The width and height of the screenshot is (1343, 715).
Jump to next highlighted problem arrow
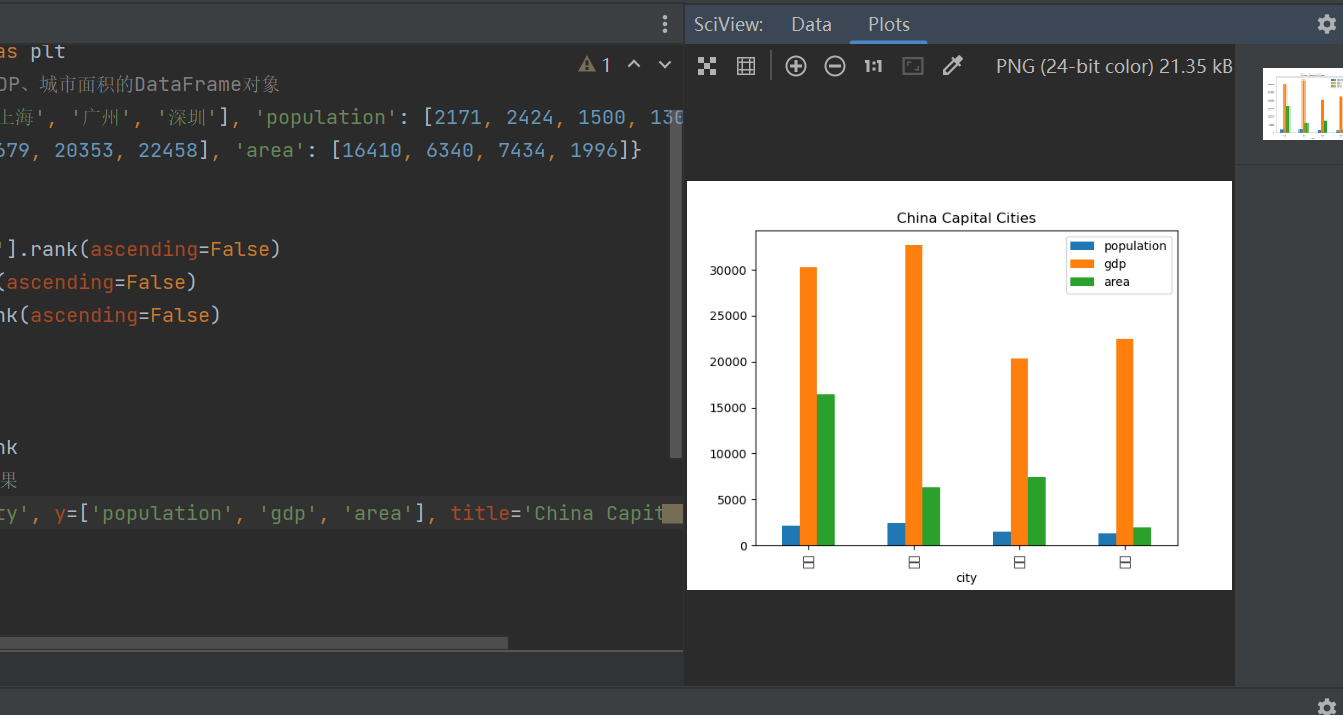[x=665, y=65]
